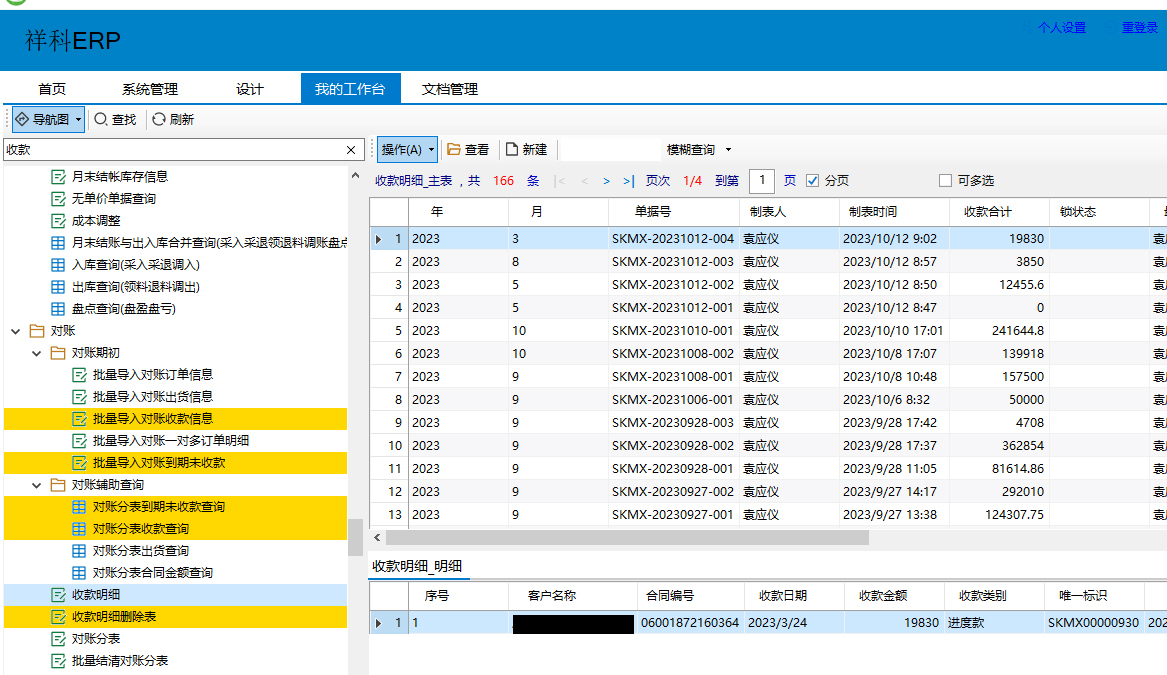Collapse the 对账辅助查询 folder node
Screen dimensions: 1167x675
coord(37,485)
